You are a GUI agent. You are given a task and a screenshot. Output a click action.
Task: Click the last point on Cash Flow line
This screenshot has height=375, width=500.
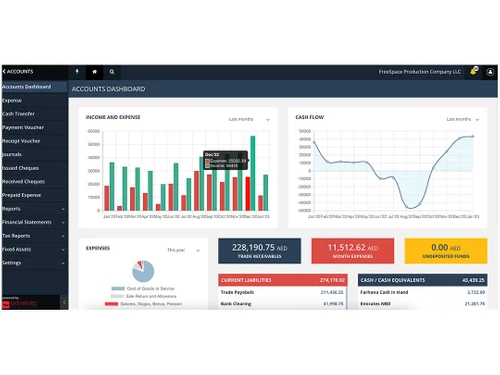pos(473,136)
